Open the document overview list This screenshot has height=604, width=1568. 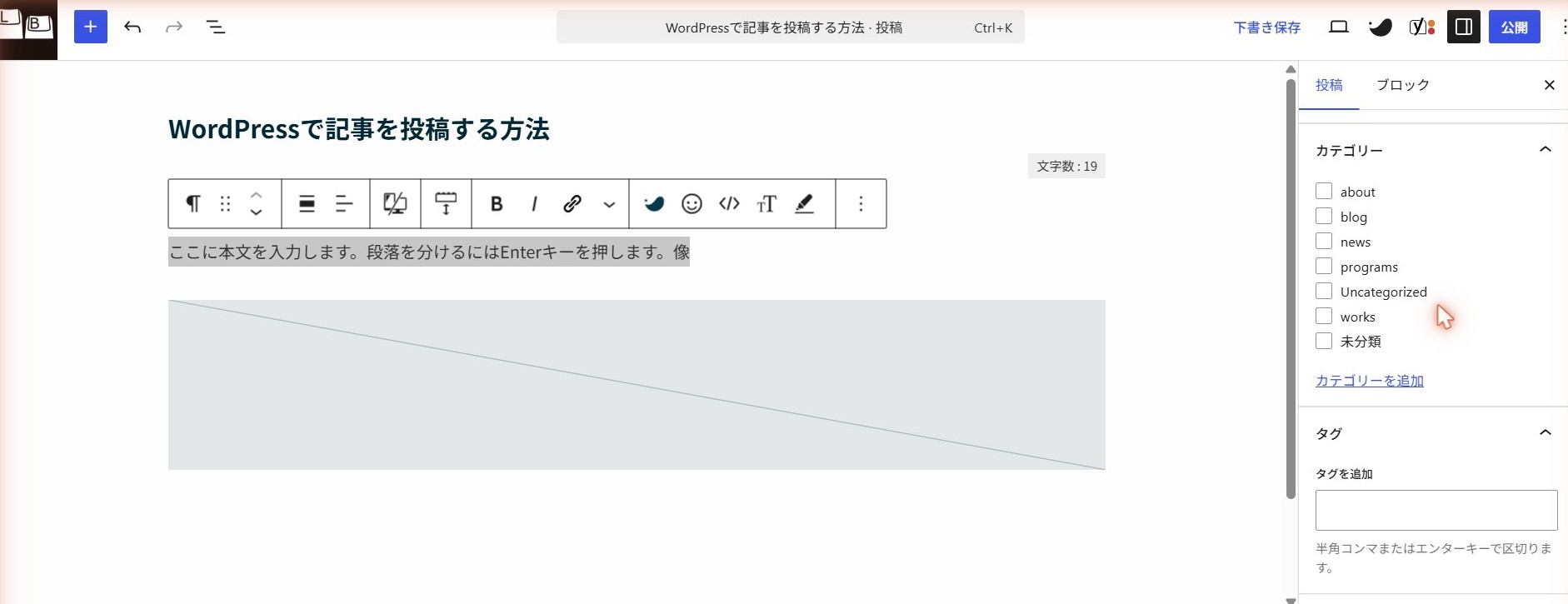(216, 27)
